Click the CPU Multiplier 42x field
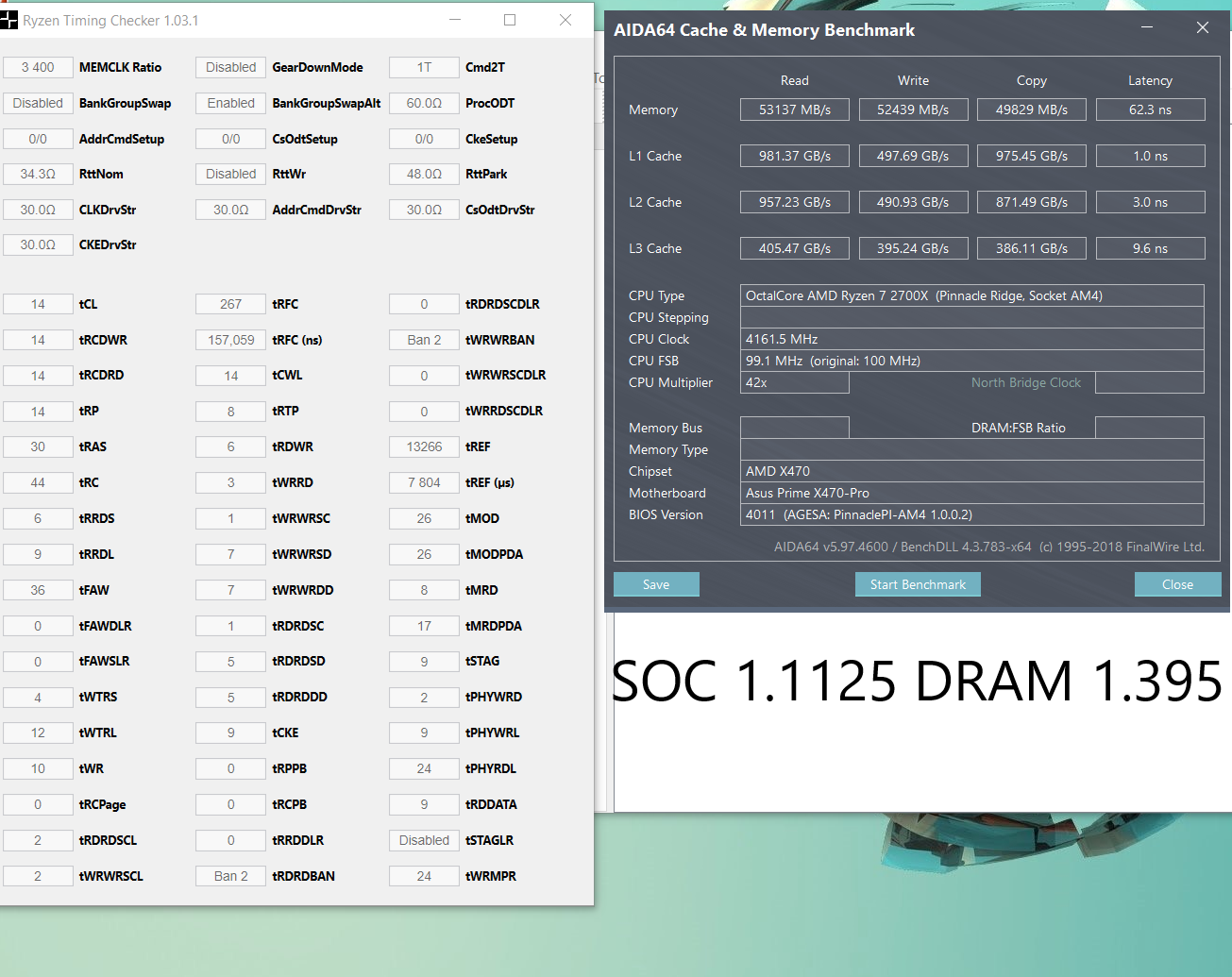The image size is (1232, 977). (795, 382)
